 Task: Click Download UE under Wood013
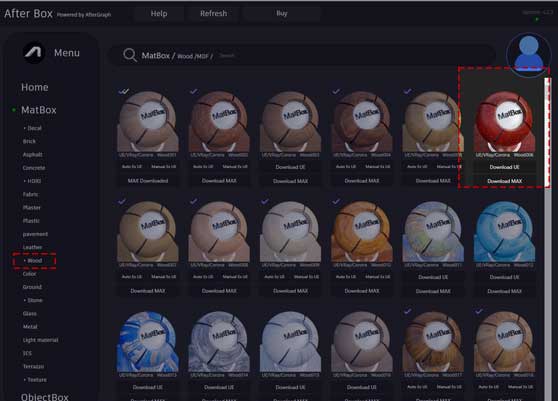click(148, 387)
